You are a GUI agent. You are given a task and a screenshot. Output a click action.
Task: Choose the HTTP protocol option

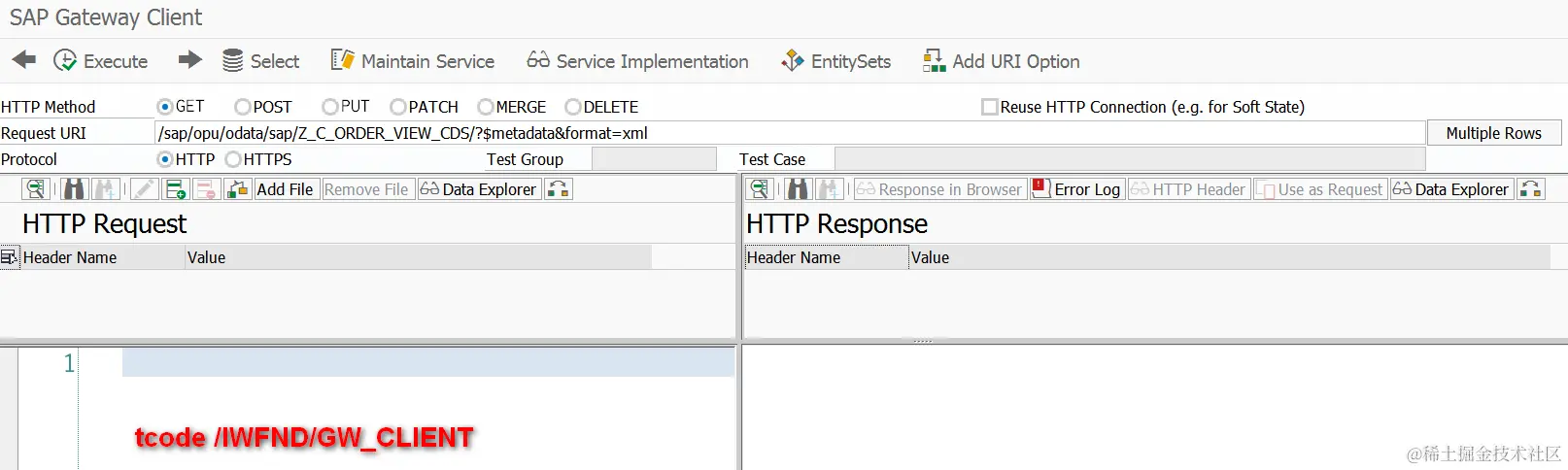[x=165, y=159]
